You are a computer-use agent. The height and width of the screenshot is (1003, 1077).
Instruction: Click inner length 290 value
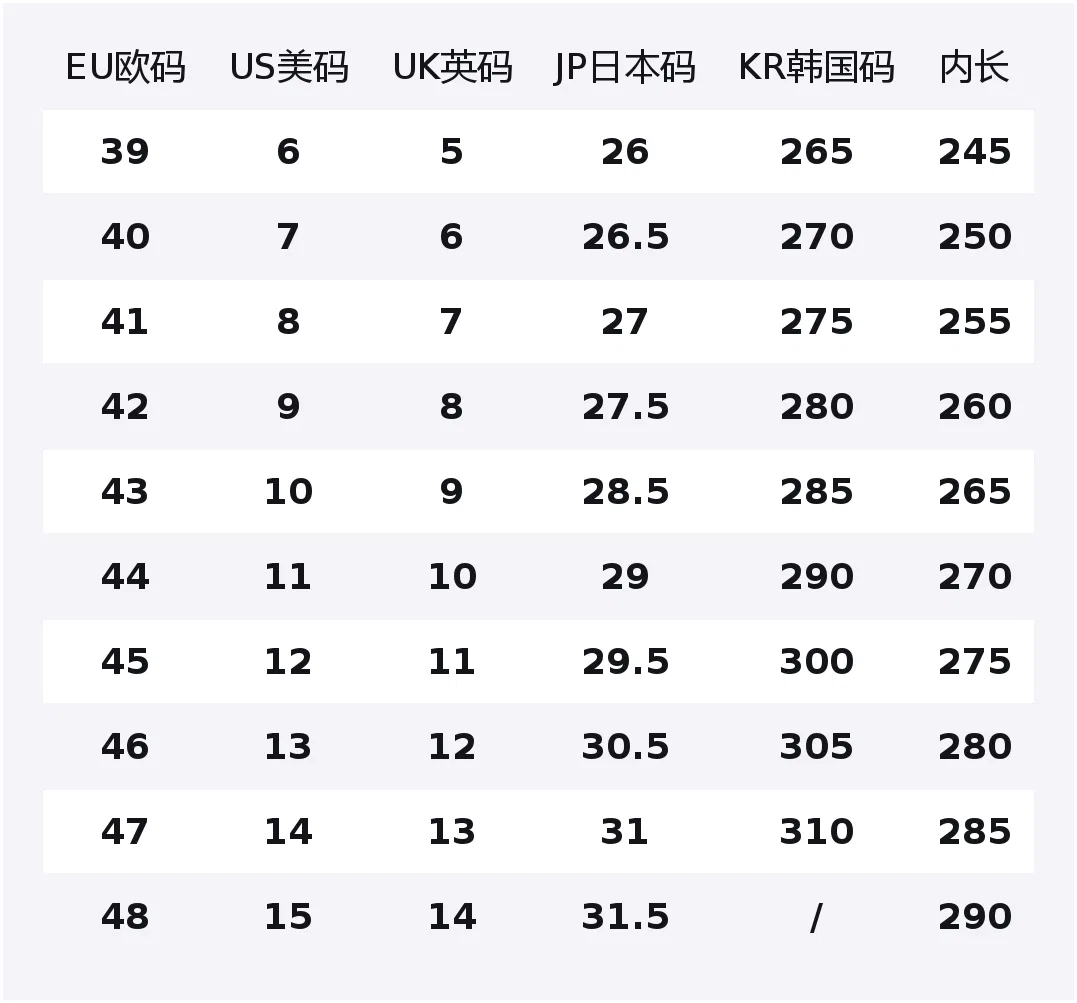(975, 916)
